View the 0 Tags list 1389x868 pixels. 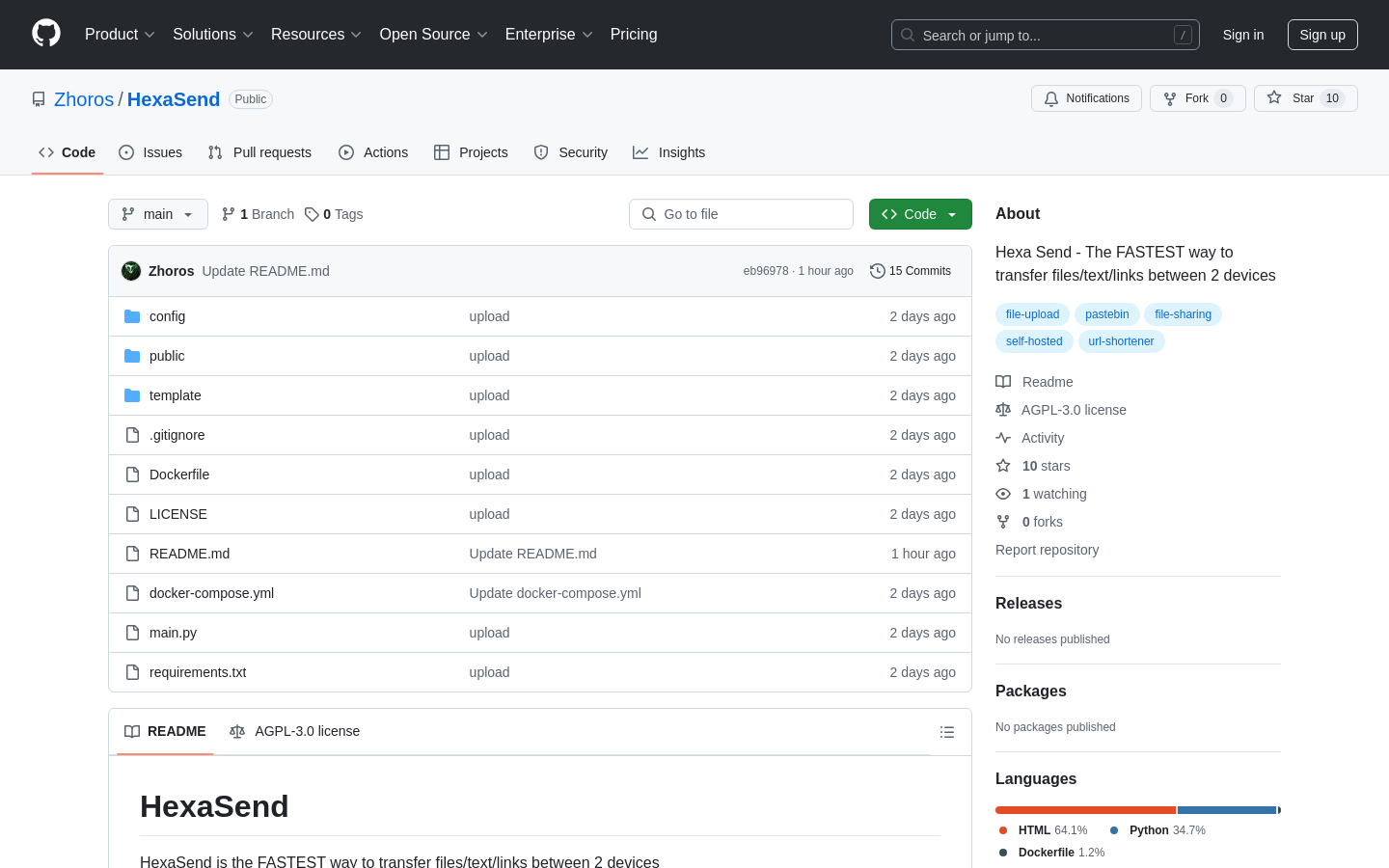coord(334,214)
